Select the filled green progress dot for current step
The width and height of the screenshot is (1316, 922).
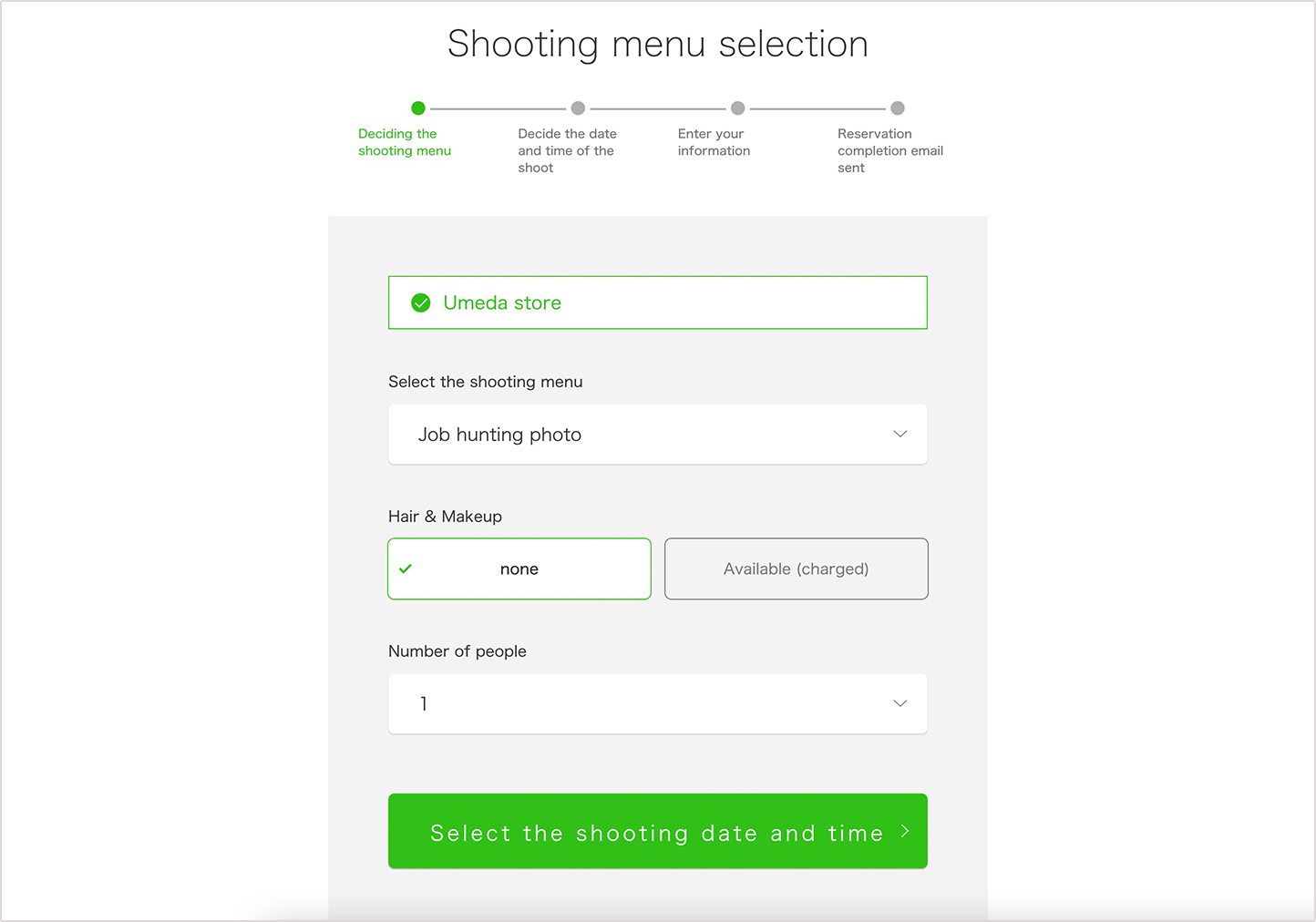pos(417,108)
